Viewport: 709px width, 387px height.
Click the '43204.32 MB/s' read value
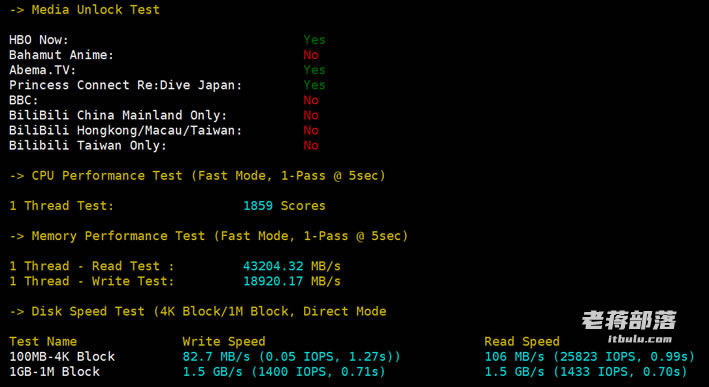pyautogui.click(x=292, y=266)
